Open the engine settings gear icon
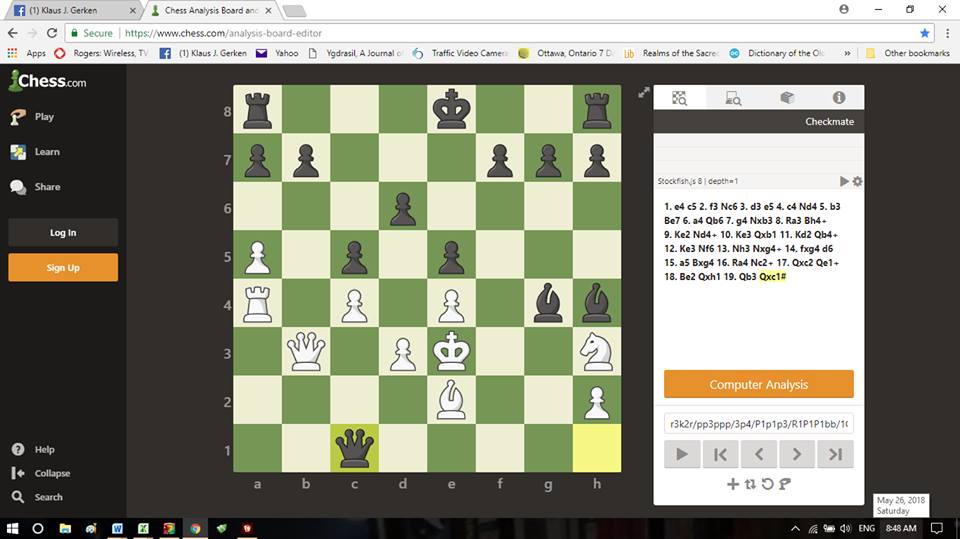This screenshot has width=960, height=539. pos(857,181)
